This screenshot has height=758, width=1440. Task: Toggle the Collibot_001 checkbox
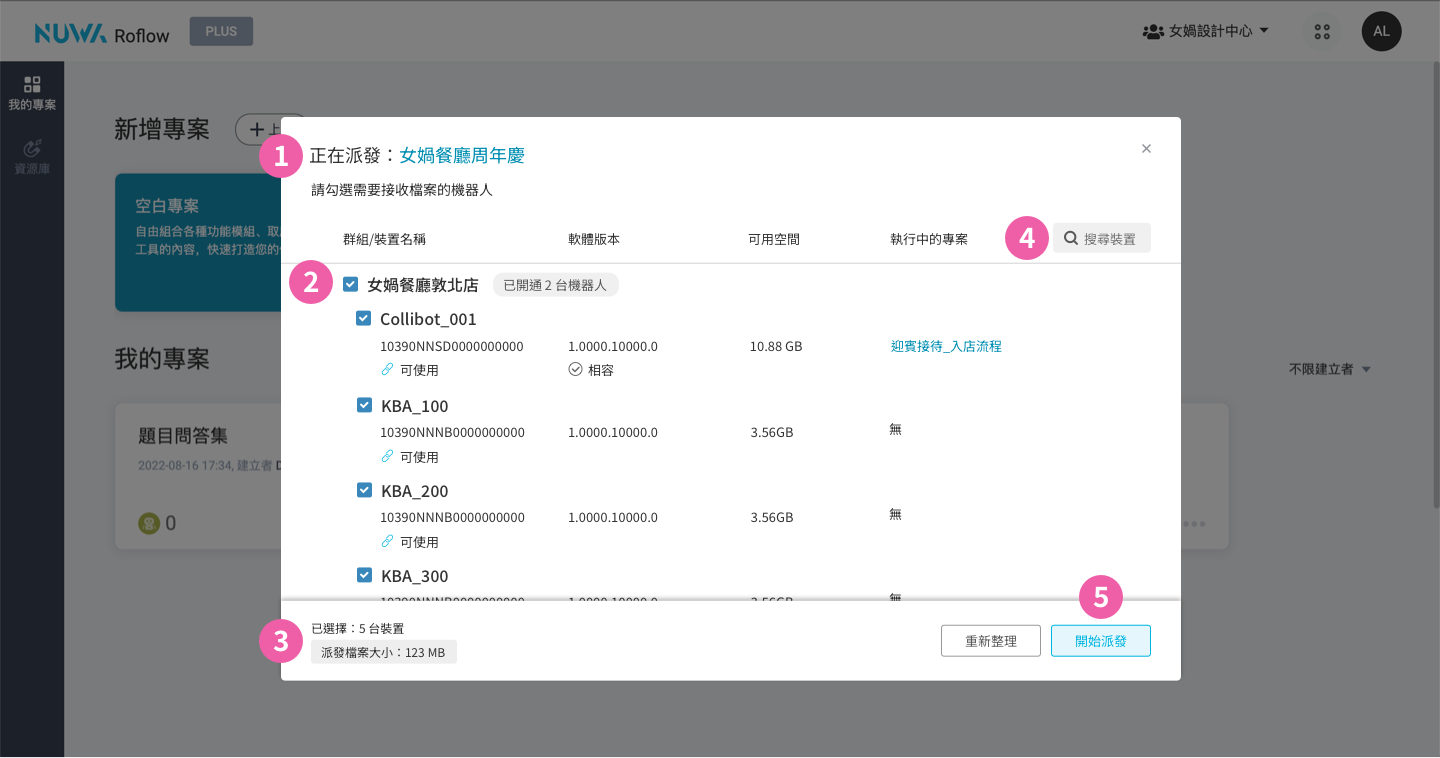(x=364, y=319)
